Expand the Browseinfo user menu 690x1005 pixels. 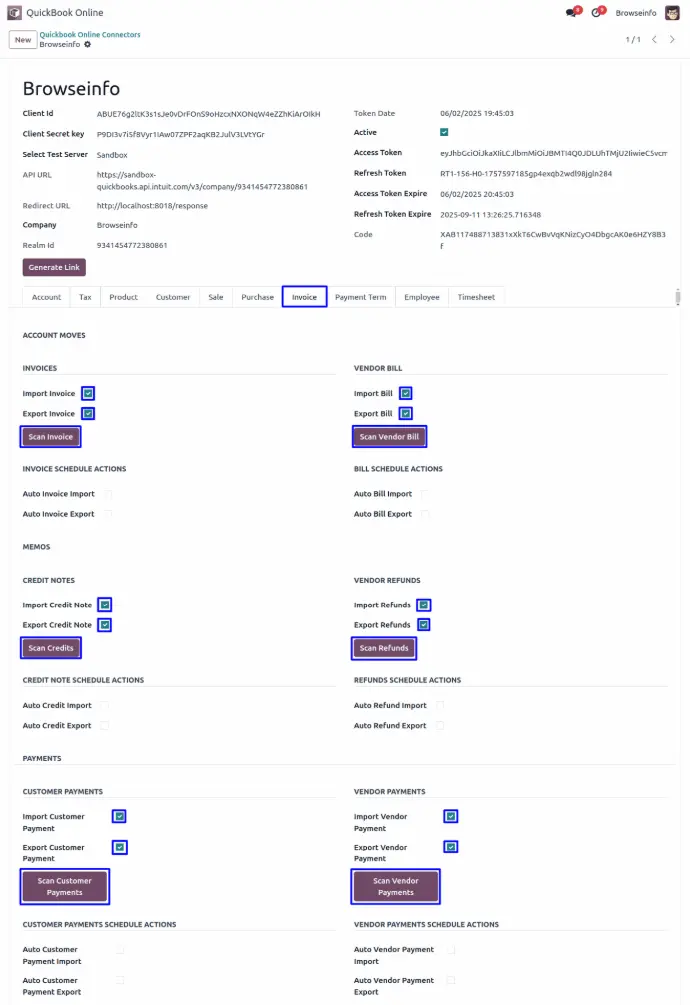[636, 13]
